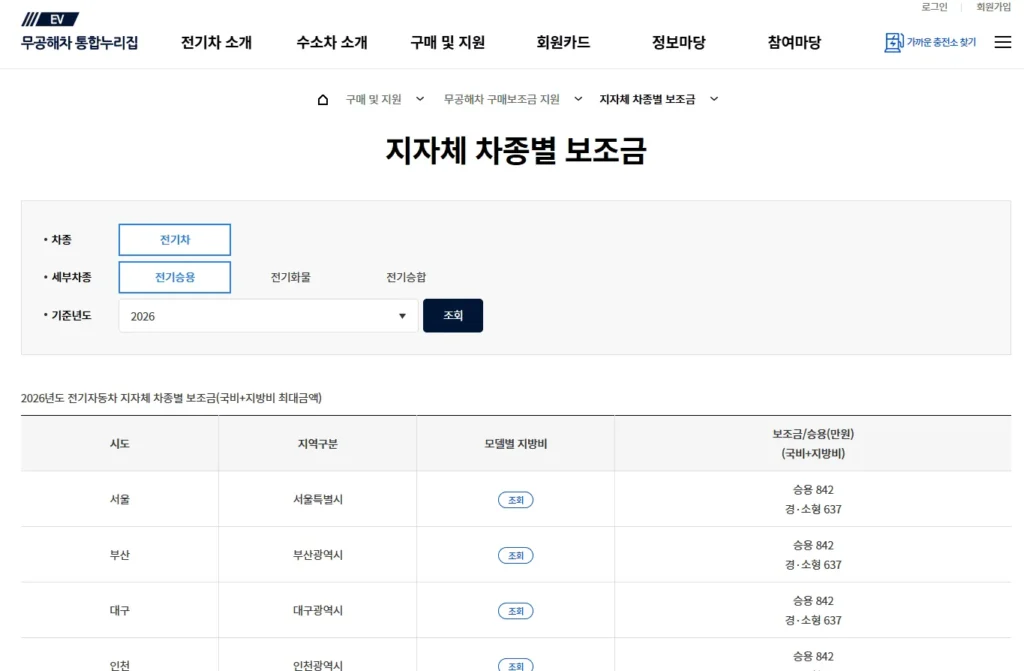The width and height of the screenshot is (1024, 671).
Task: Open the 참여마당 menu
Action: click(x=793, y=42)
